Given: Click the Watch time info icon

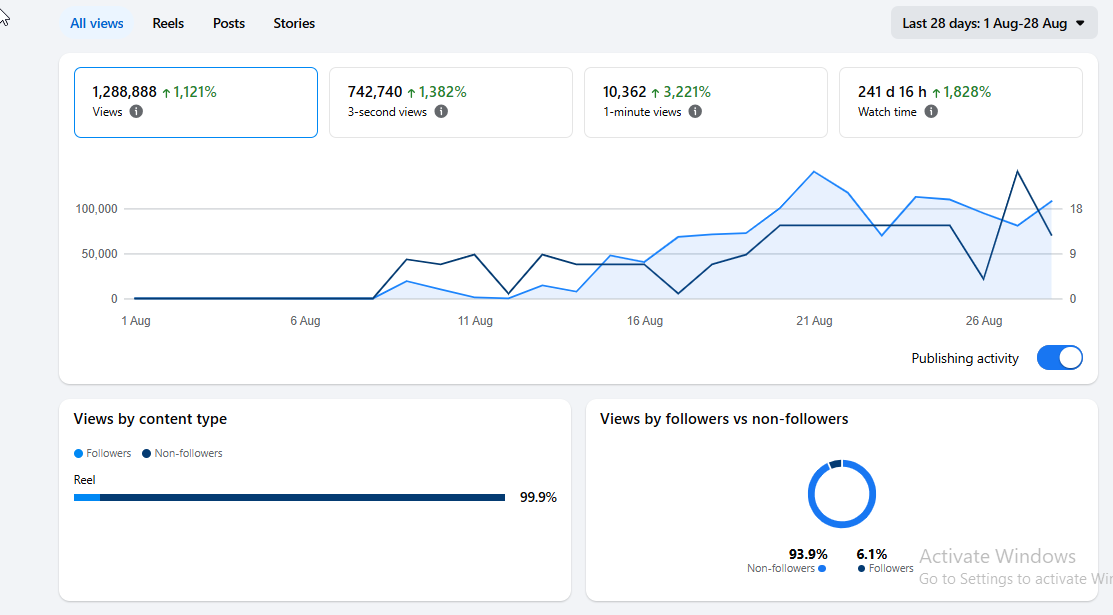Looking at the screenshot, I should click(x=931, y=111).
